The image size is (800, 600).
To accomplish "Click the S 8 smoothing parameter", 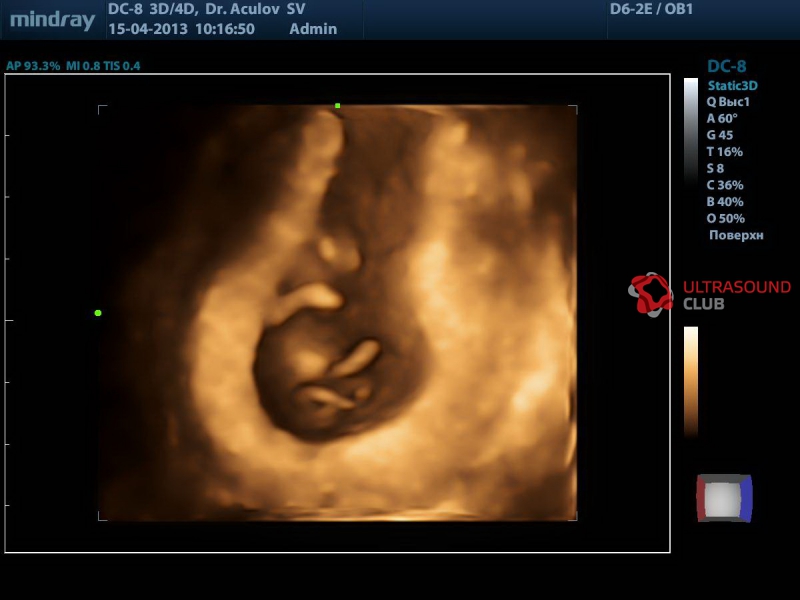I will point(715,169).
